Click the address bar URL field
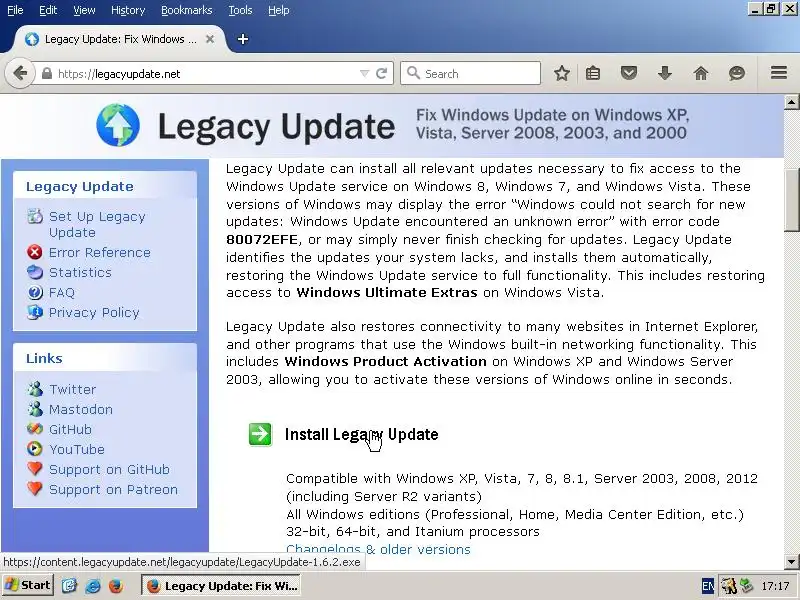800x600 pixels. (x=204, y=73)
